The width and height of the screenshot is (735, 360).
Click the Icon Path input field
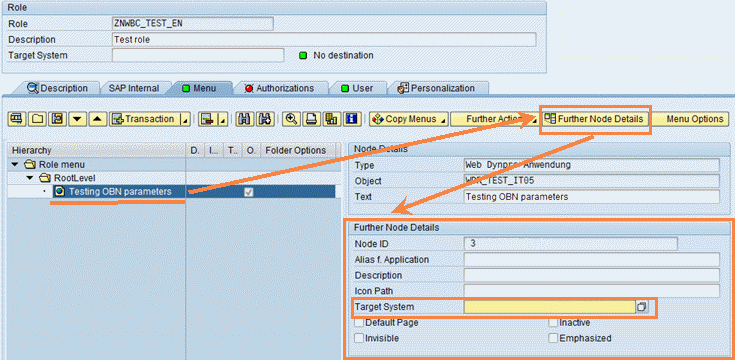(x=591, y=291)
